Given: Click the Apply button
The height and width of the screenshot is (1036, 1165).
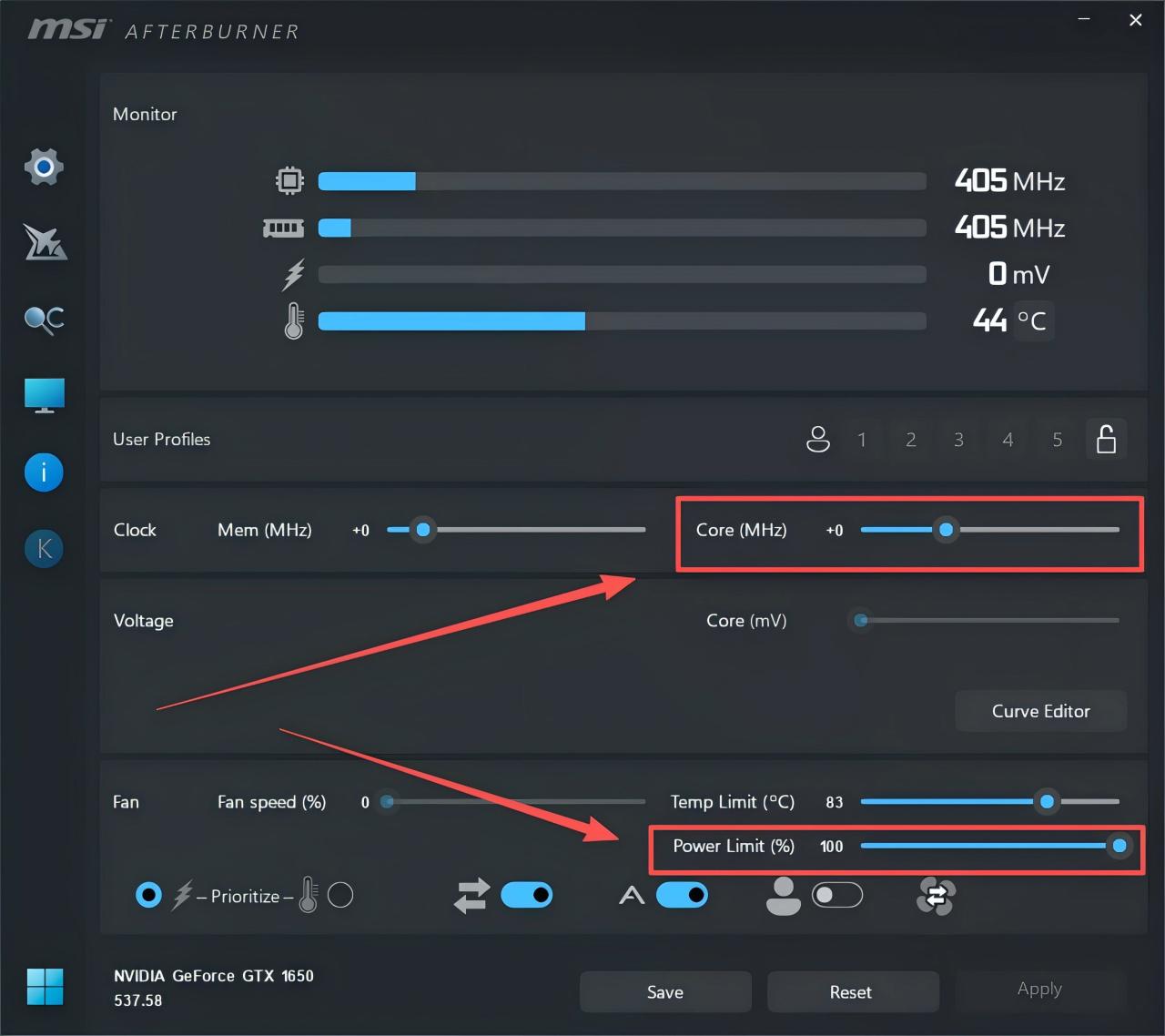Looking at the screenshot, I should pyautogui.click(x=1039, y=989).
